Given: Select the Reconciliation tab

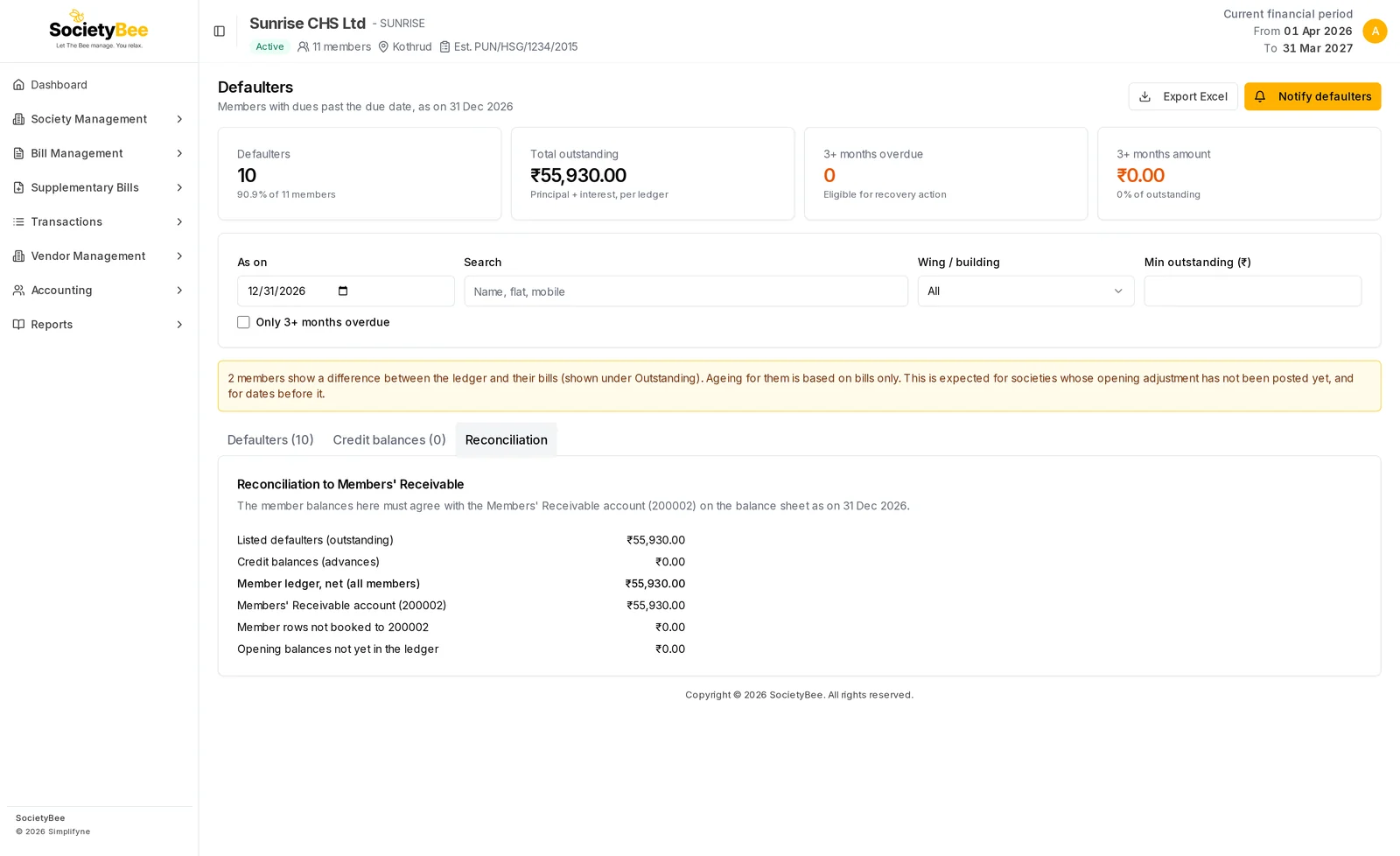Looking at the screenshot, I should point(507,439).
